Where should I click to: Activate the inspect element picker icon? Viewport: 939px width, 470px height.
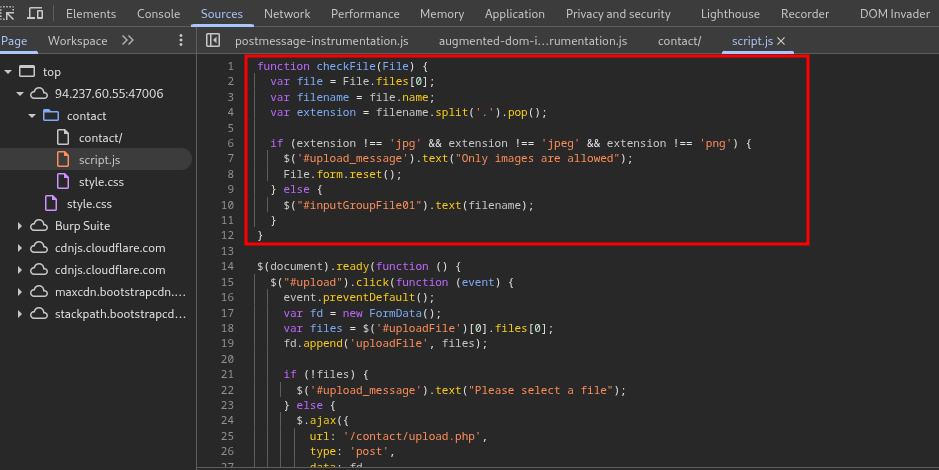tap(8, 14)
